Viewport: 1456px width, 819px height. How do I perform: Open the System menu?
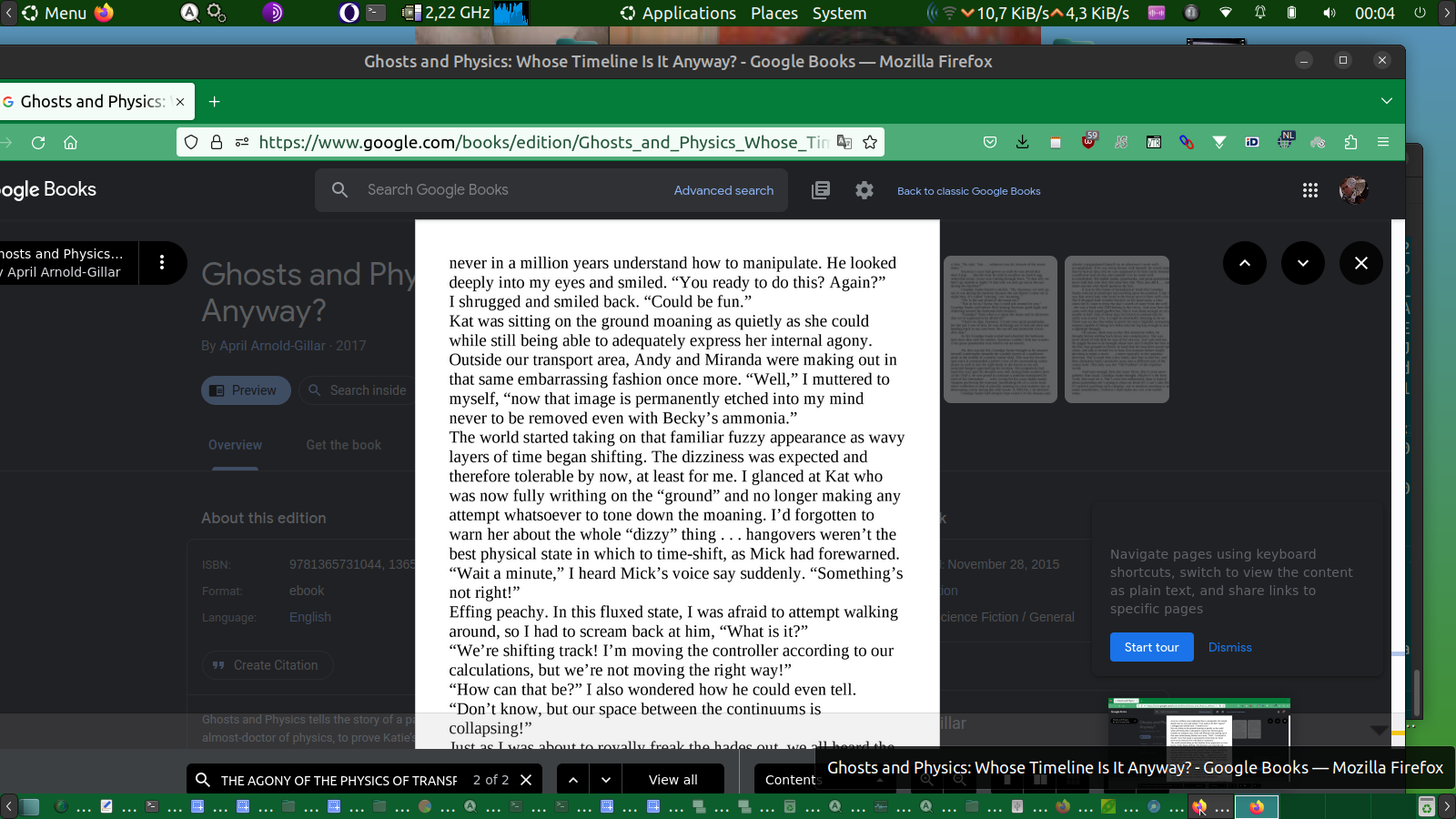pyautogui.click(x=839, y=13)
